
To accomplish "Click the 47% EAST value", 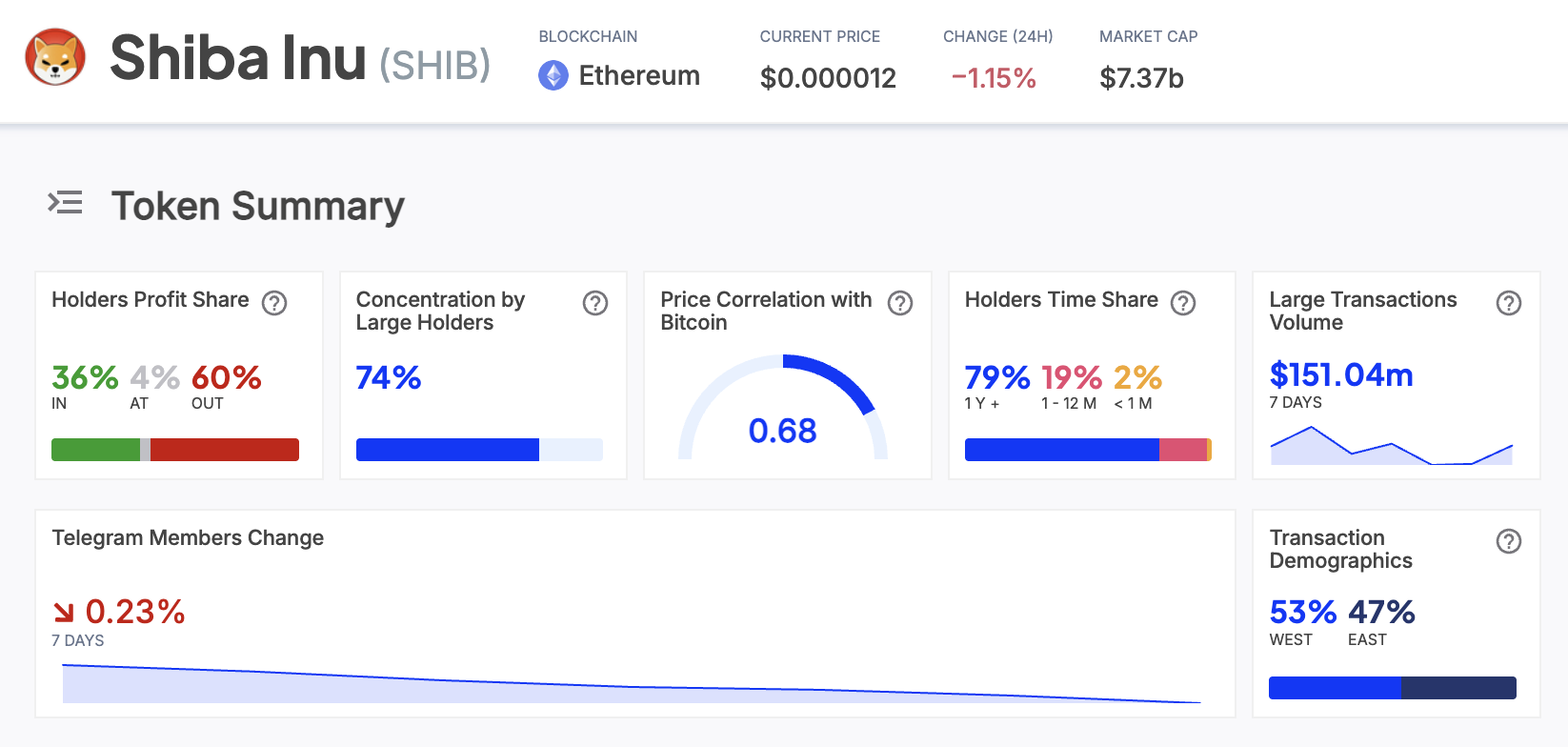I will [x=1381, y=612].
